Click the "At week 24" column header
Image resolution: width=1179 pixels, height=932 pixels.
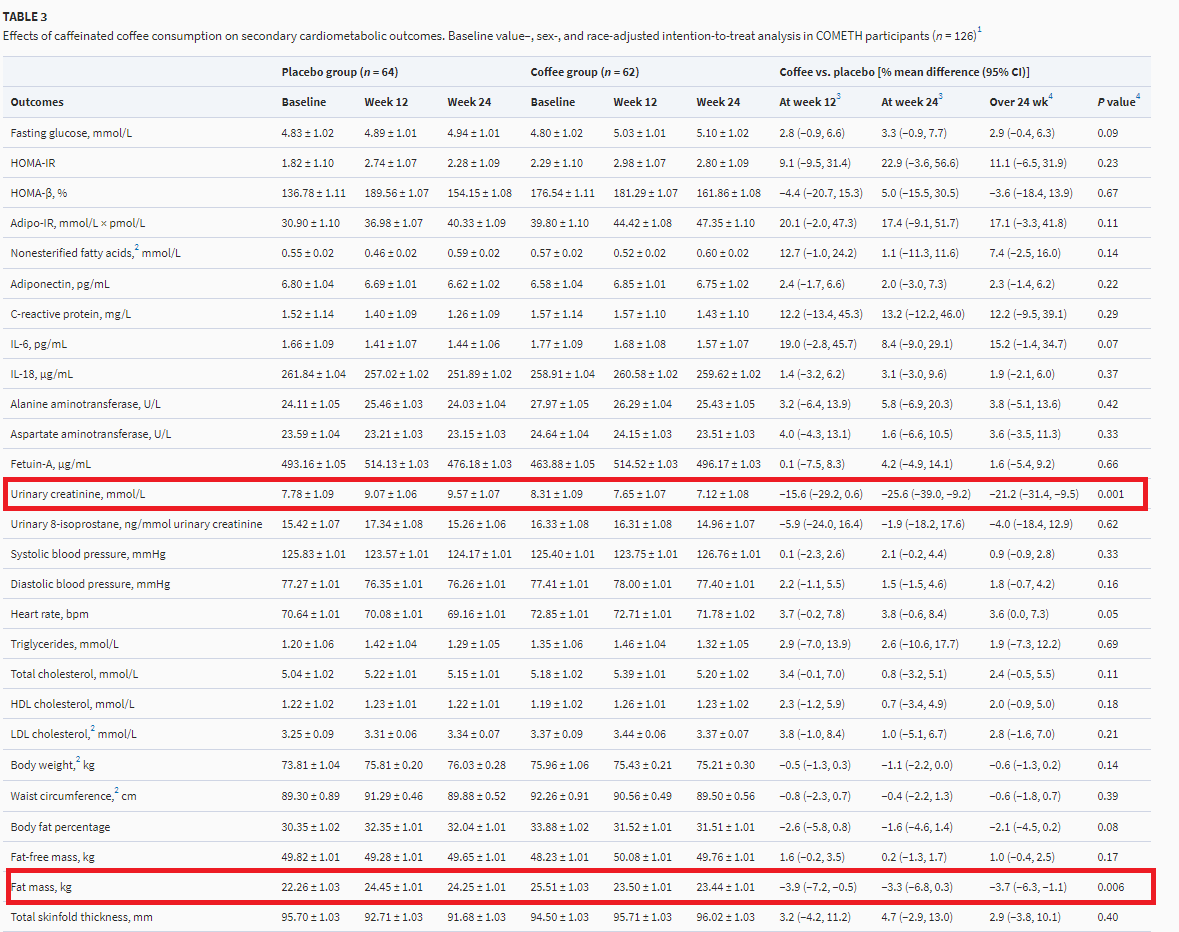(x=912, y=101)
